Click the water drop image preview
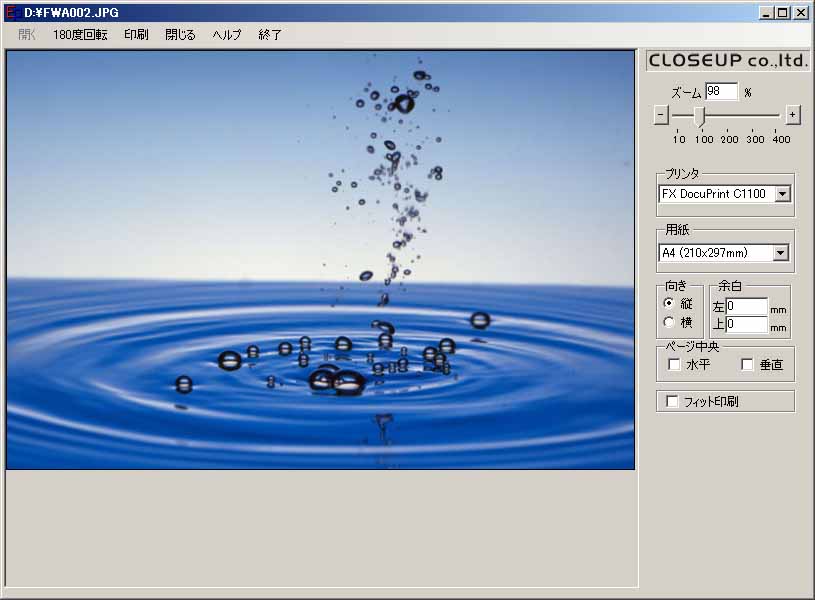Viewport: 815px width, 600px height. [321, 260]
